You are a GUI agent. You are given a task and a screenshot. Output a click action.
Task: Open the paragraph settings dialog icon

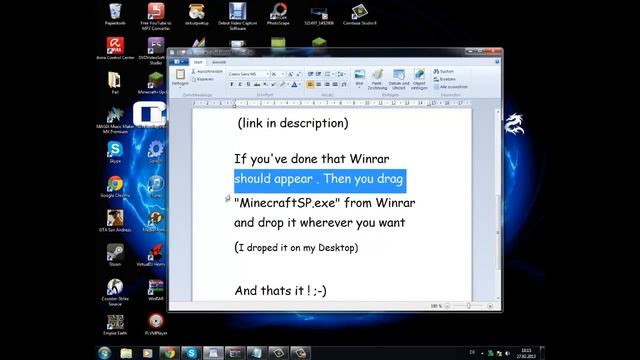click(x=344, y=84)
